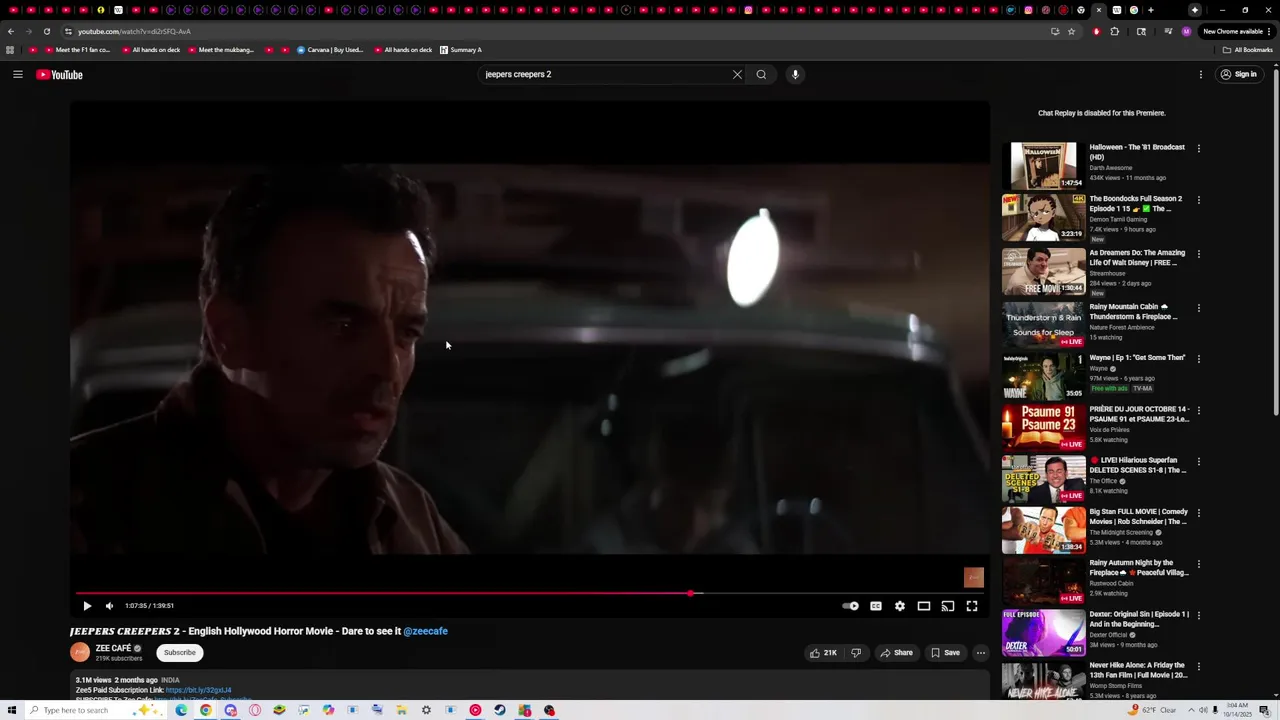Screen dimensions: 1280x720
Task: Enter full screen mode
Action: pos(972,605)
